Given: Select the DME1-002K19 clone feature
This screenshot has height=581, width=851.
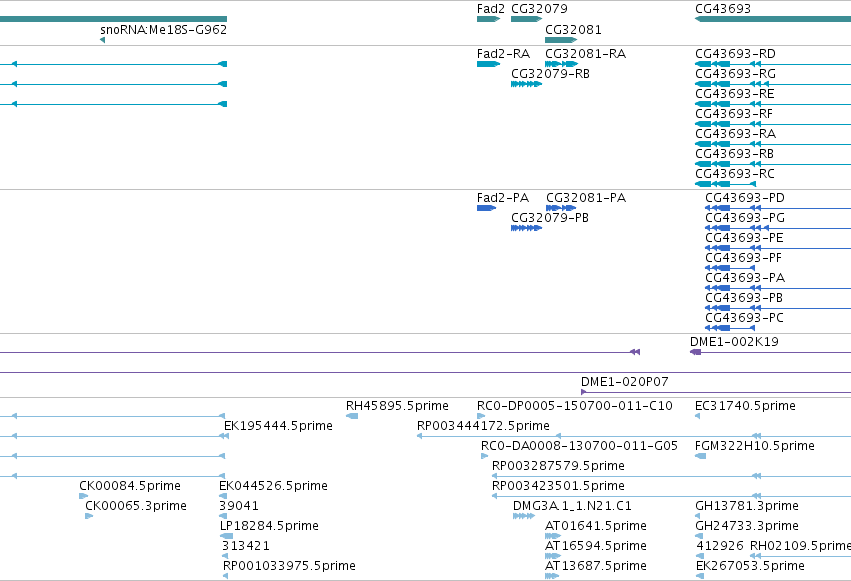Looking at the screenshot, I should [770, 352].
